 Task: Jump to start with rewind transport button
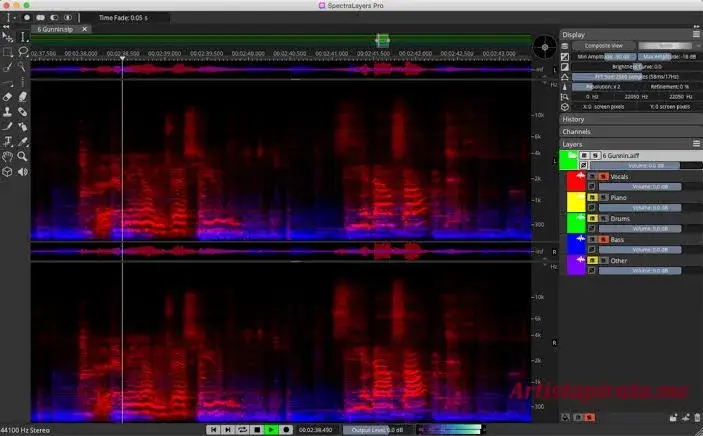(x=213, y=430)
